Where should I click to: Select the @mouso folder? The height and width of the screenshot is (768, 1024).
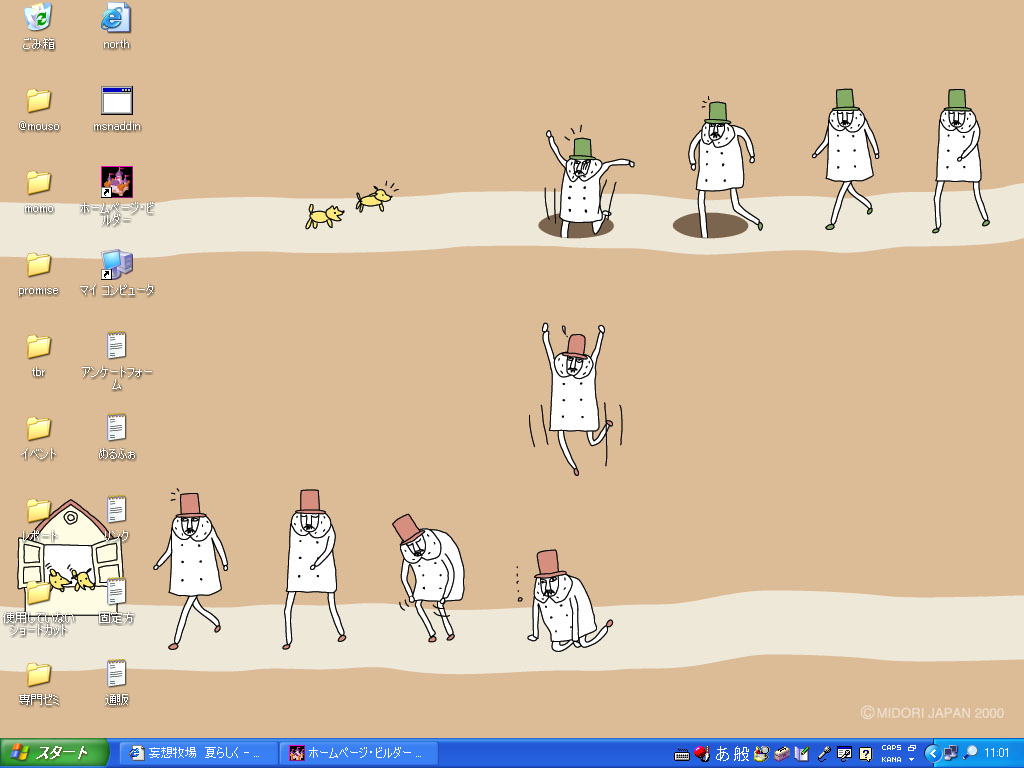[x=39, y=109]
